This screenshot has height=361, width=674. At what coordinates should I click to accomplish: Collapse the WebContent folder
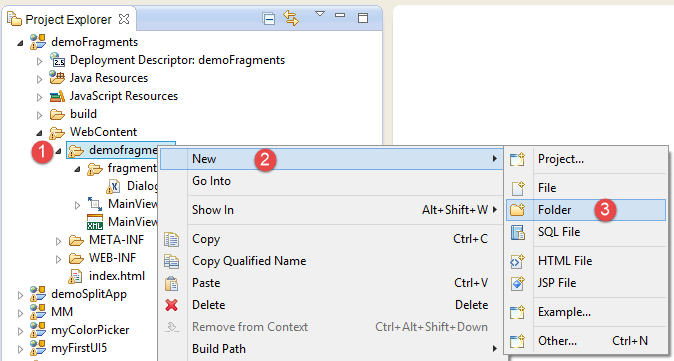point(40,133)
